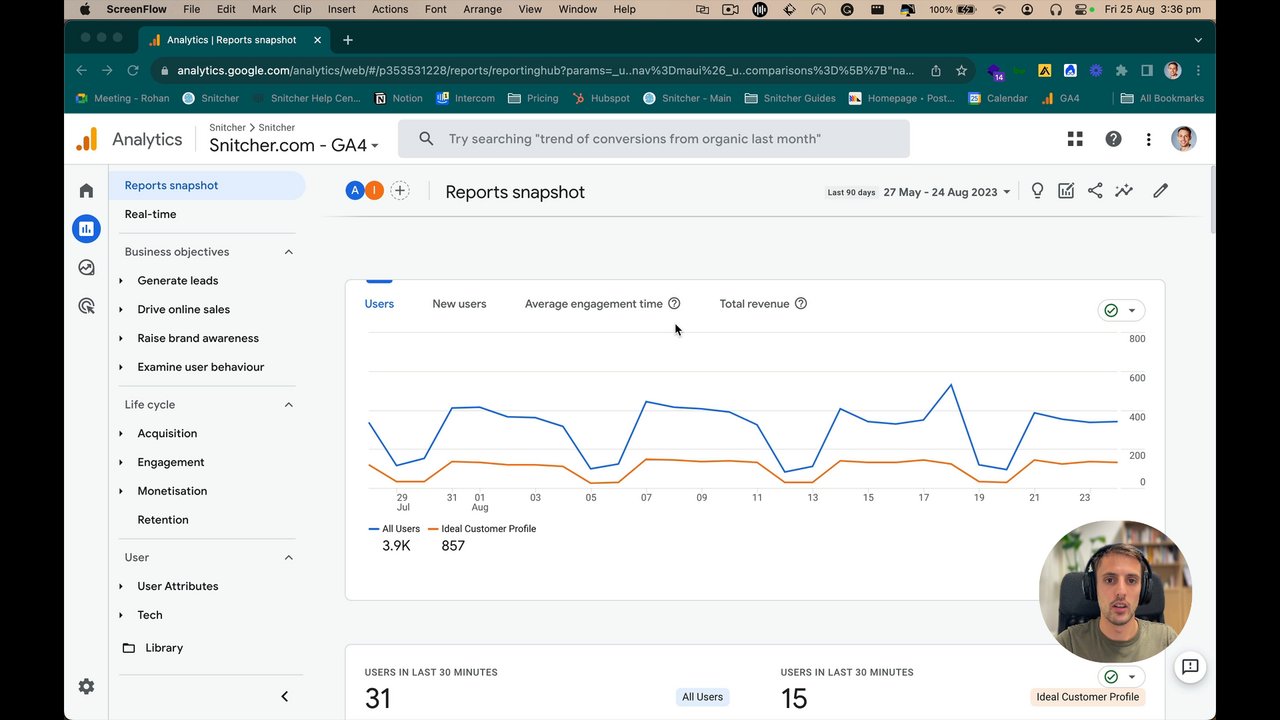Click the Share this report icon
Screen dimensions: 1280x720
click(1095, 191)
